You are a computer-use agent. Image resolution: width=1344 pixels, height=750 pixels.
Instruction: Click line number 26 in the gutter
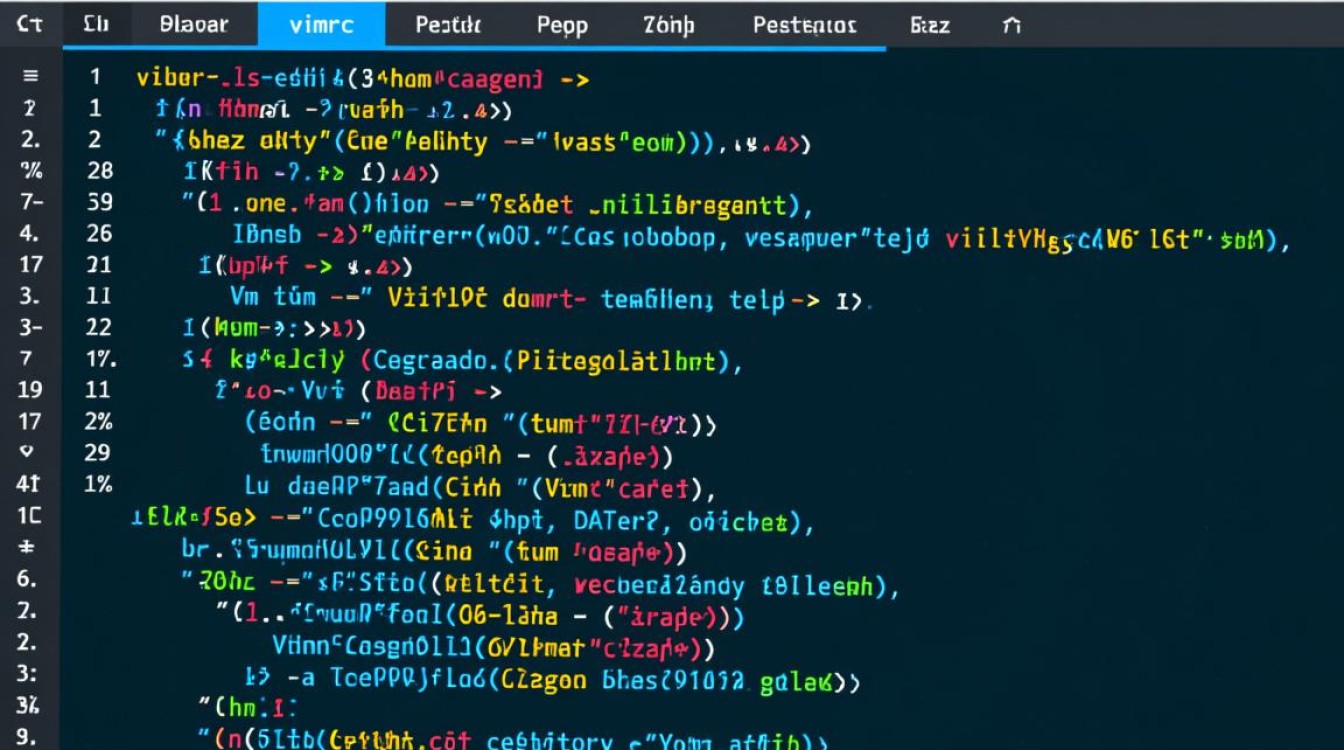(99, 235)
